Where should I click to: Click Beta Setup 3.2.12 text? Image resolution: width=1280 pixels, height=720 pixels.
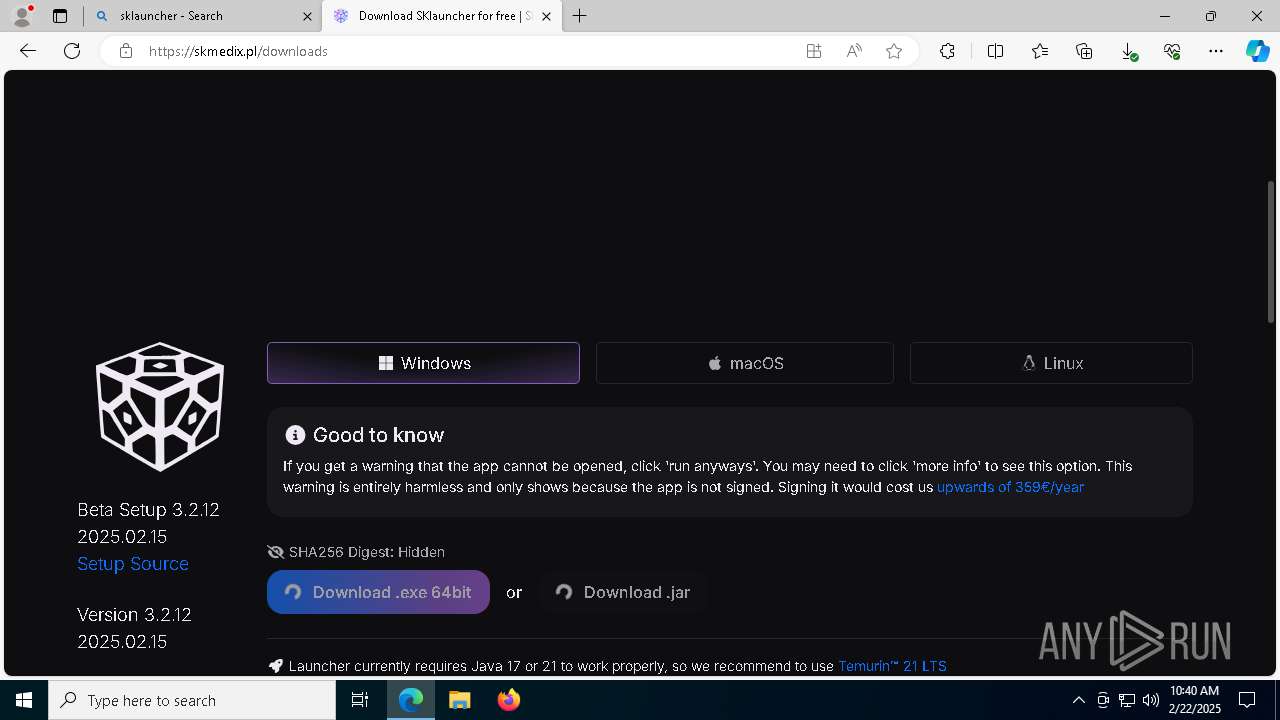point(148,510)
